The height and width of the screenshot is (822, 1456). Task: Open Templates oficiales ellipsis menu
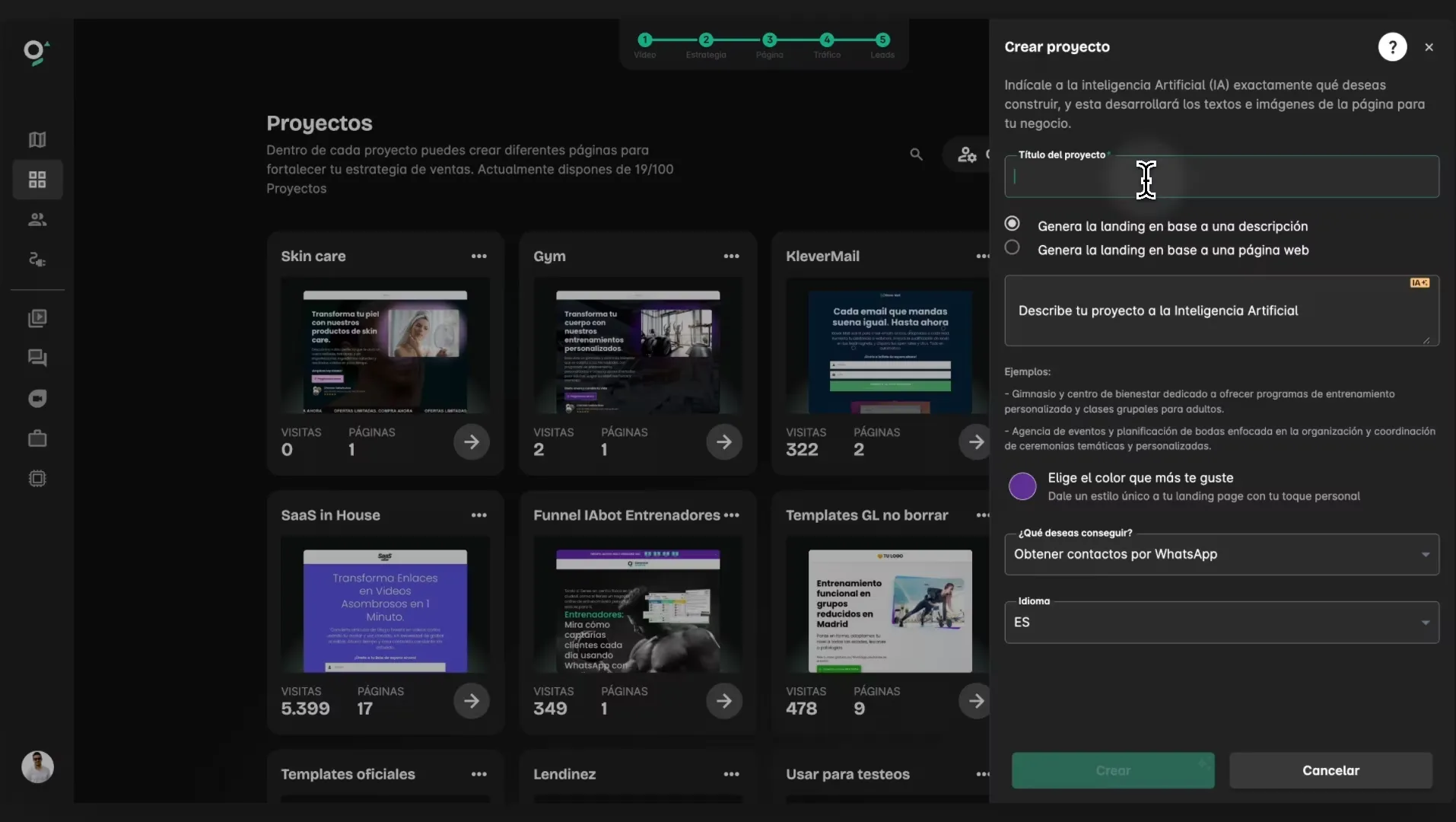[478, 774]
